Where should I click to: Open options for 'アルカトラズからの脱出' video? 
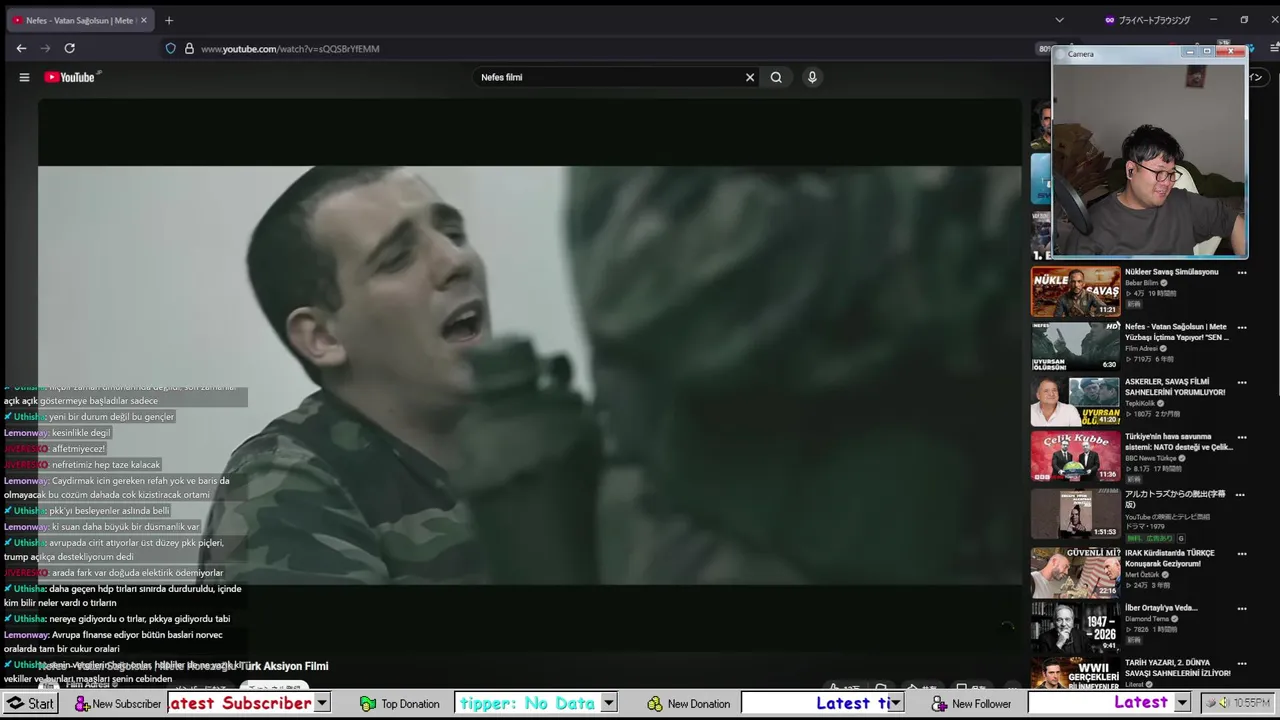tap(1242, 494)
